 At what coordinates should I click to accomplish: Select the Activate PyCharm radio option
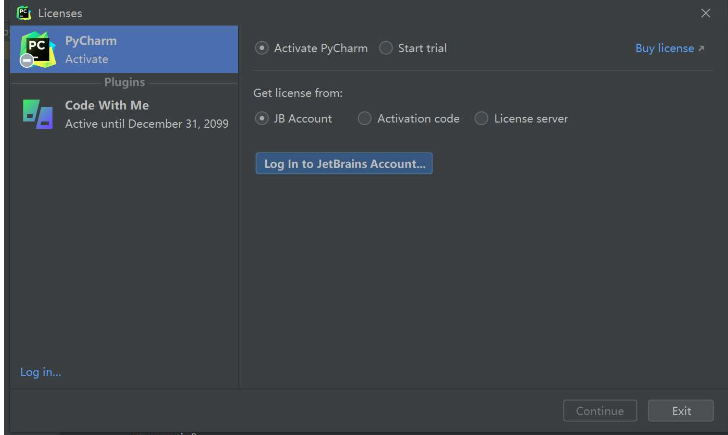click(x=262, y=48)
